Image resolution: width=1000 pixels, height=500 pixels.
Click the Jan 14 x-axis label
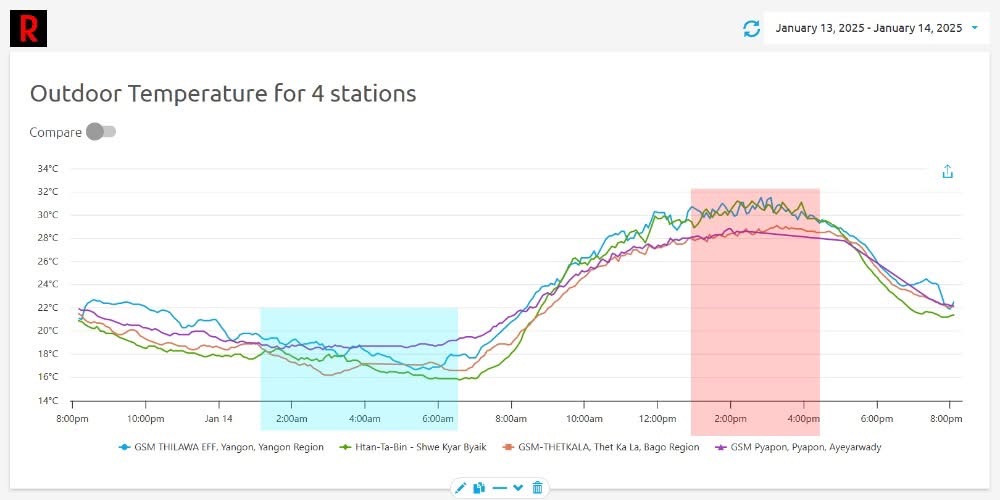pos(218,417)
